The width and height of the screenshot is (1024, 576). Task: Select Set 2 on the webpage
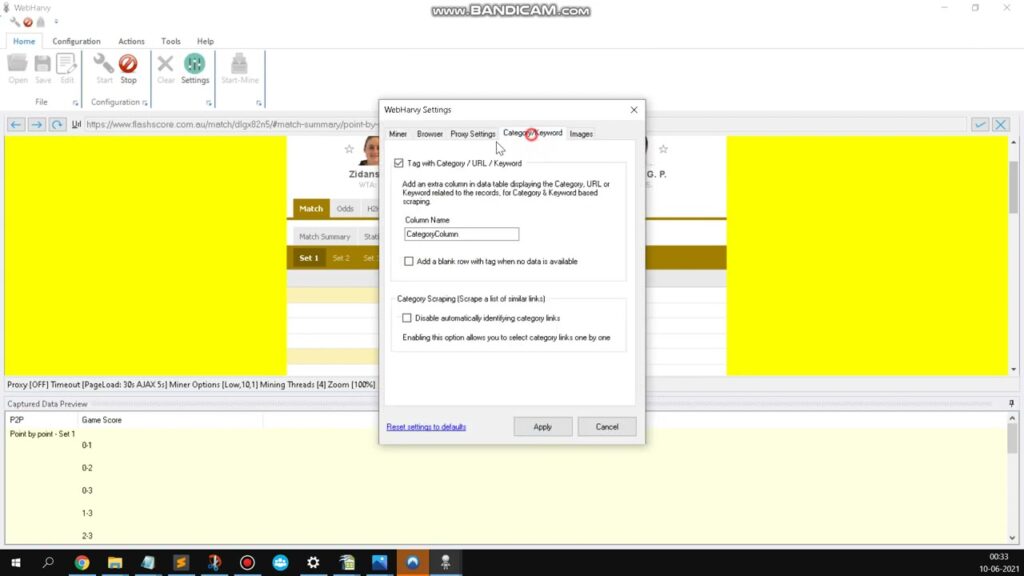click(x=341, y=258)
